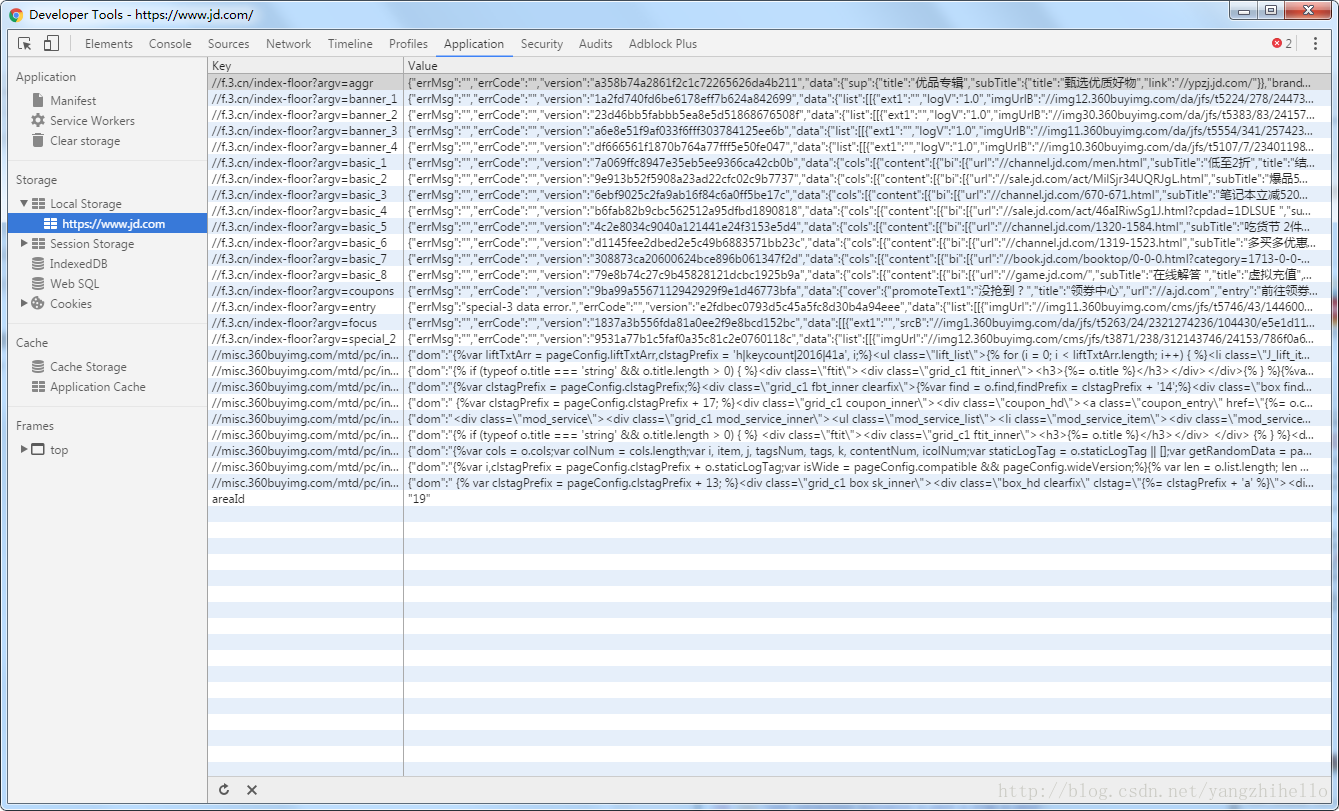The width and height of the screenshot is (1339, 811).
Task: Select Application Cache in Cache section
Action: pyautogui.click(x=98, y=387)
